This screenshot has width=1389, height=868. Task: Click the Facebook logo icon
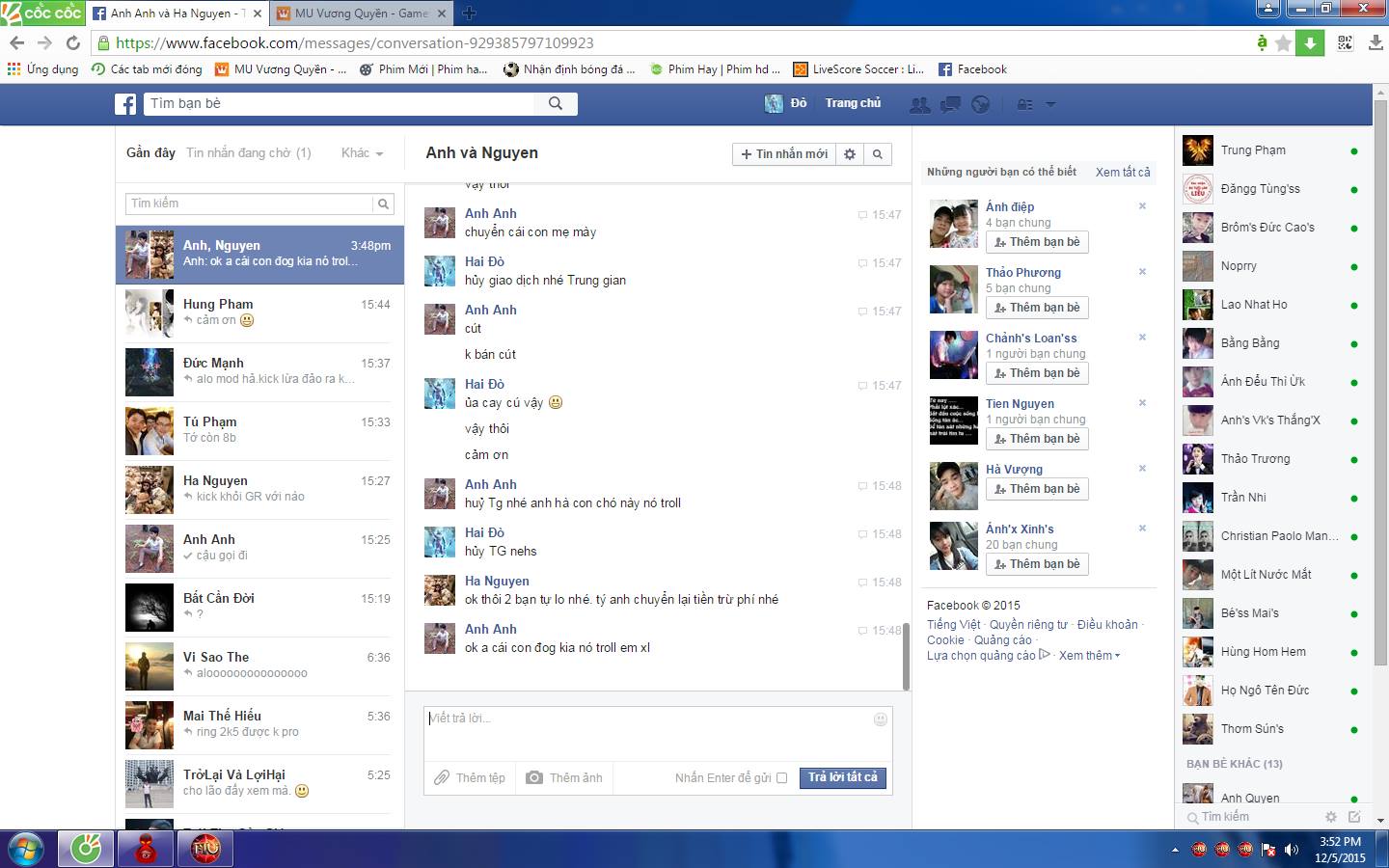point(125,104)
